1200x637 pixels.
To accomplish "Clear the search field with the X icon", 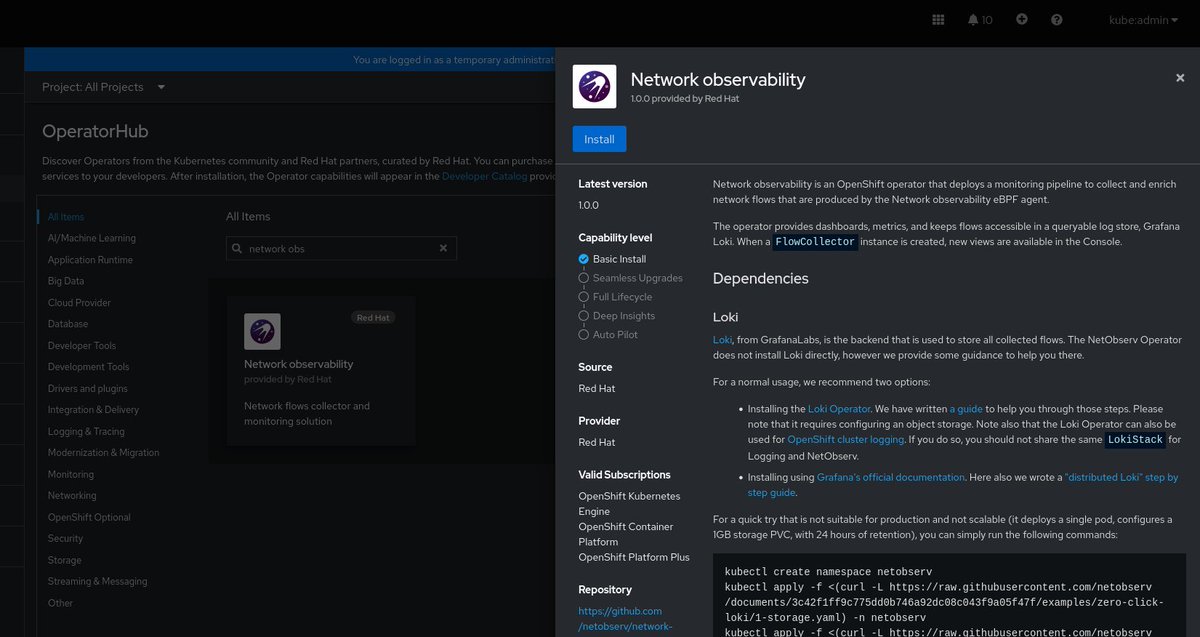I will tap(443, 248).
